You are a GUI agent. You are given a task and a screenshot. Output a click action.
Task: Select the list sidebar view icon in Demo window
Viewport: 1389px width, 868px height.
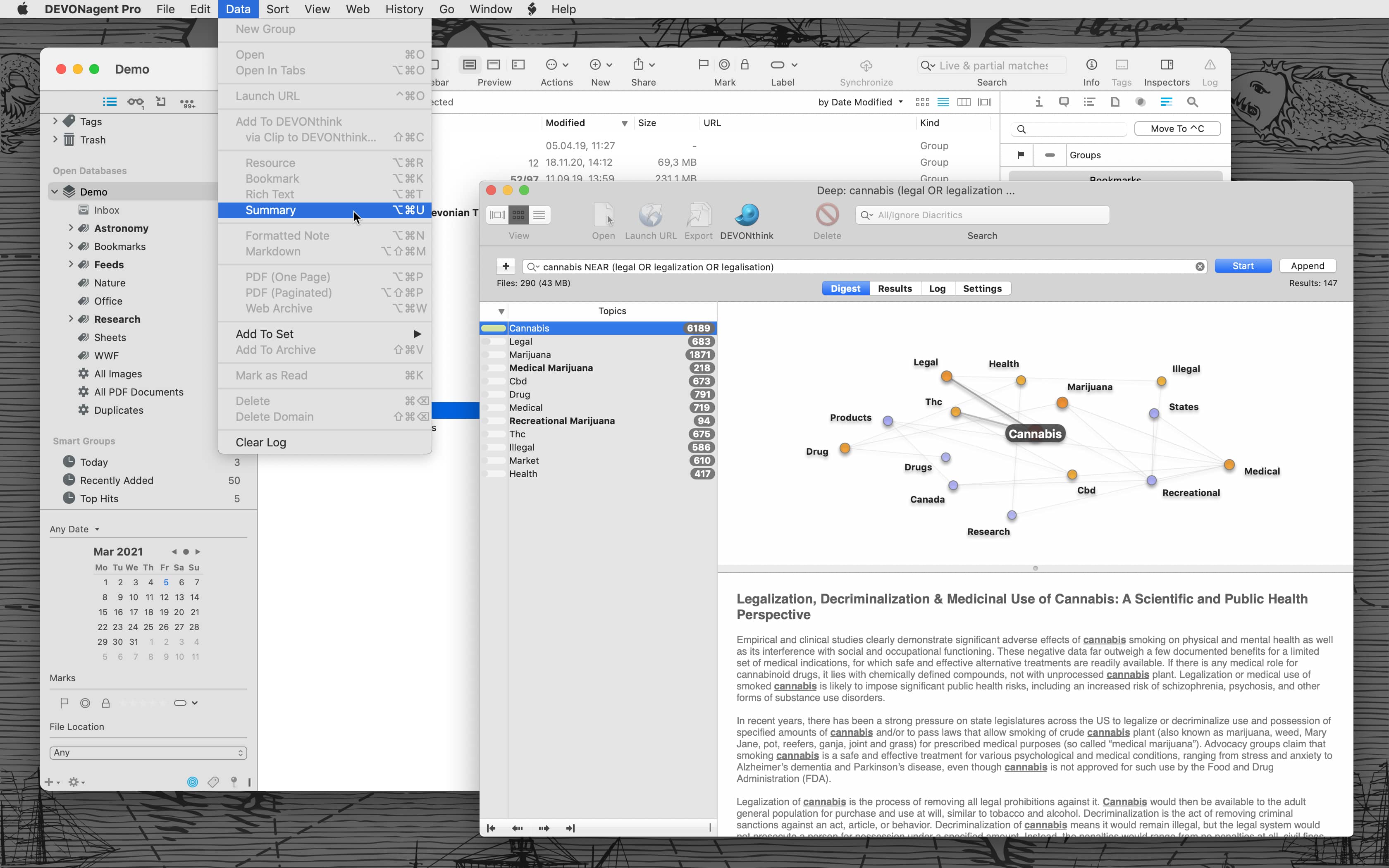pyautogui.click(x=110, y=102)
